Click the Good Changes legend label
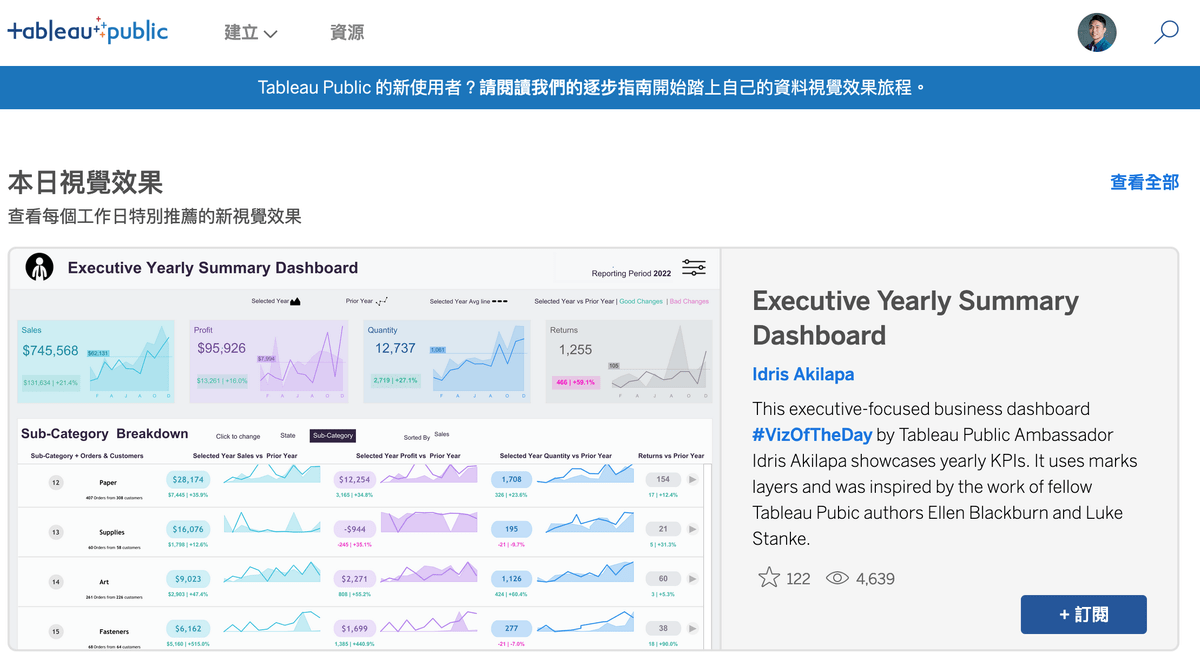This screenshot has height=663, width=1200. click(641, 301)
